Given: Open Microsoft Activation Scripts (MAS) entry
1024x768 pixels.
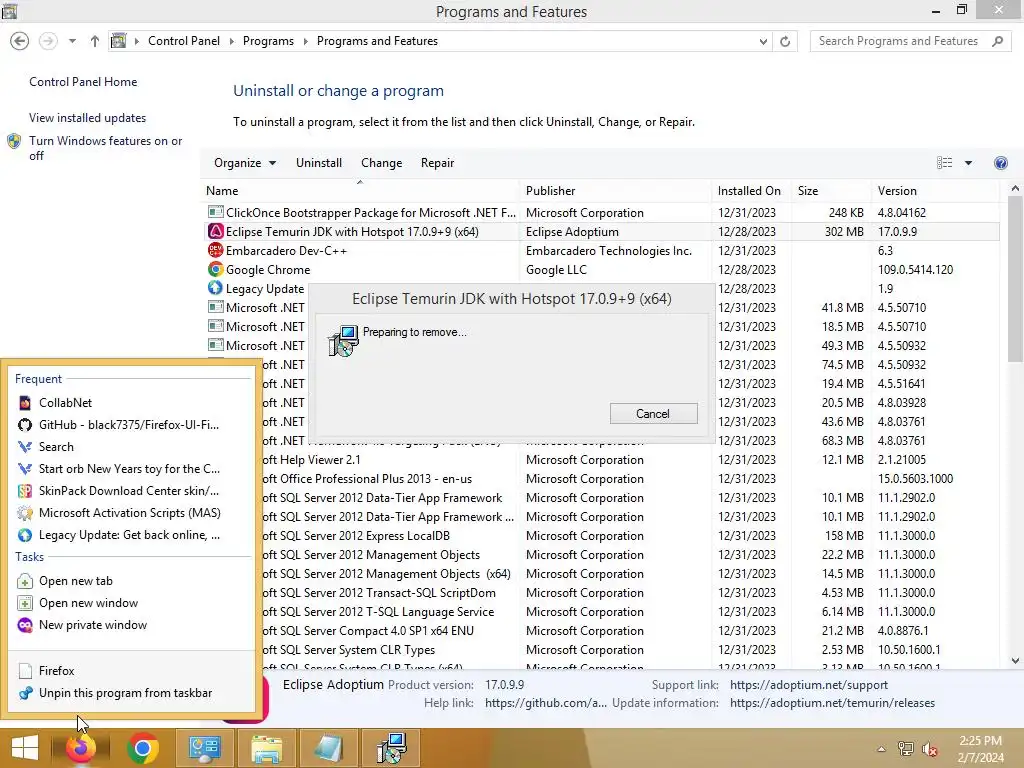Looking at the screenshot, I should [132, 513].
